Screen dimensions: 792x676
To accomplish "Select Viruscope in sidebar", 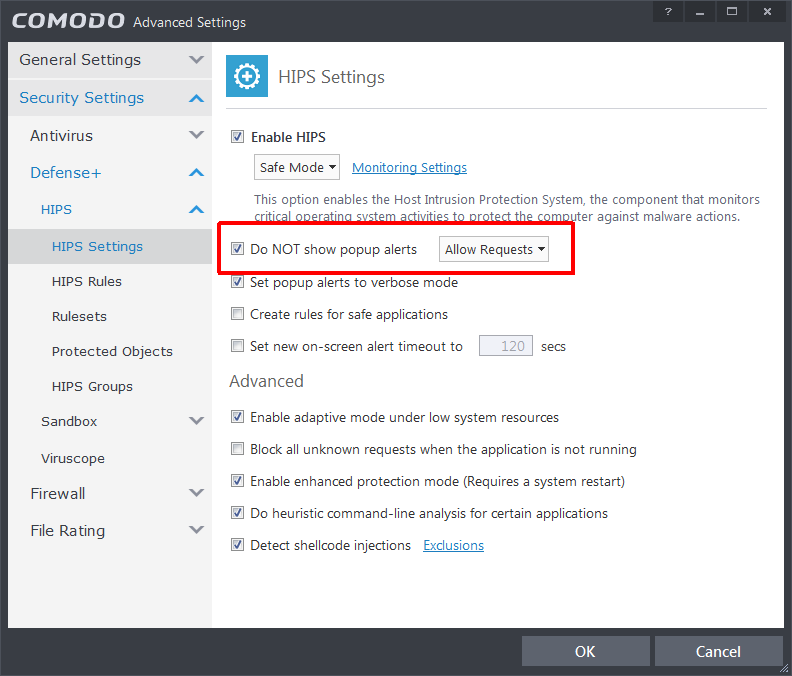I will (73, 458).
